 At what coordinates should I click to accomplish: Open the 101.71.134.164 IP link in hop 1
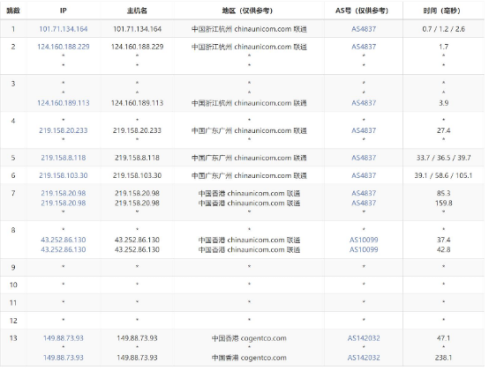pyautogui.click(x=63, y=29)
